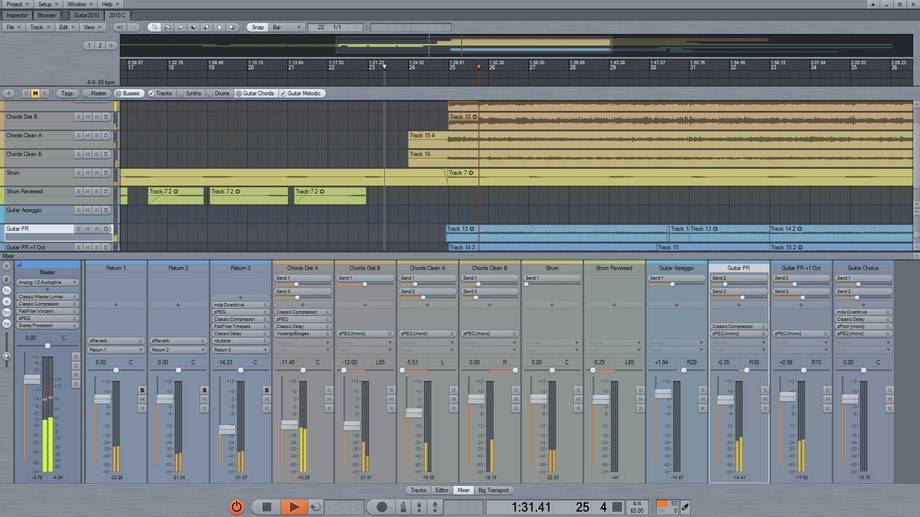Click the Record button in the transport
920x517 pixels.
381,507
